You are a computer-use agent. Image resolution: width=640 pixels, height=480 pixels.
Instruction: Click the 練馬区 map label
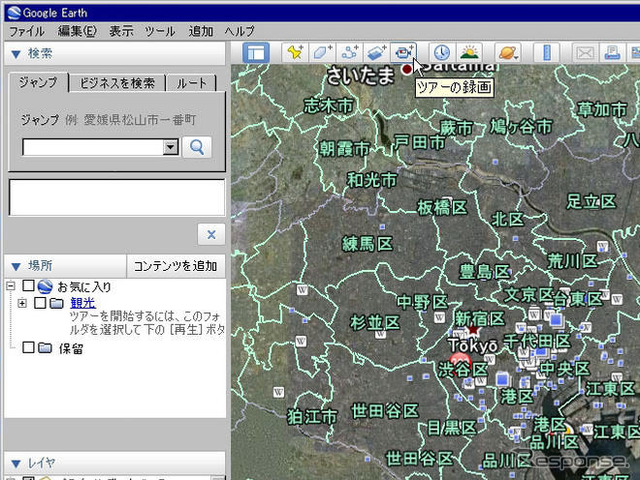point(367,244)
